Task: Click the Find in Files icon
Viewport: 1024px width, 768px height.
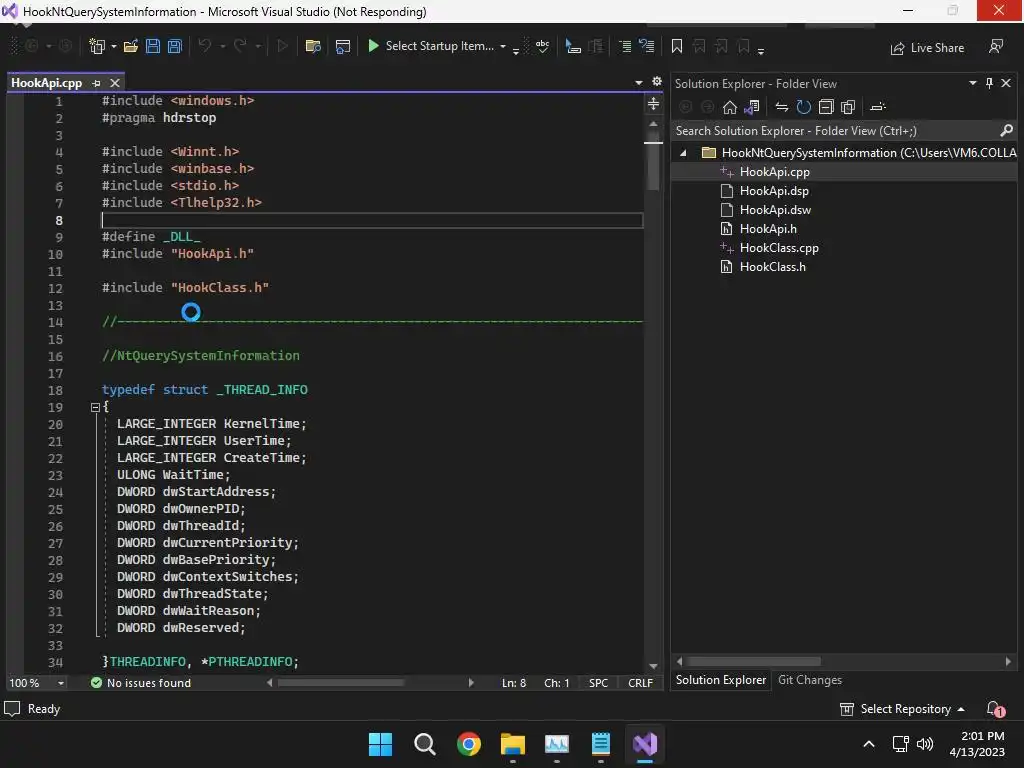Action: (x=313, y=46)
